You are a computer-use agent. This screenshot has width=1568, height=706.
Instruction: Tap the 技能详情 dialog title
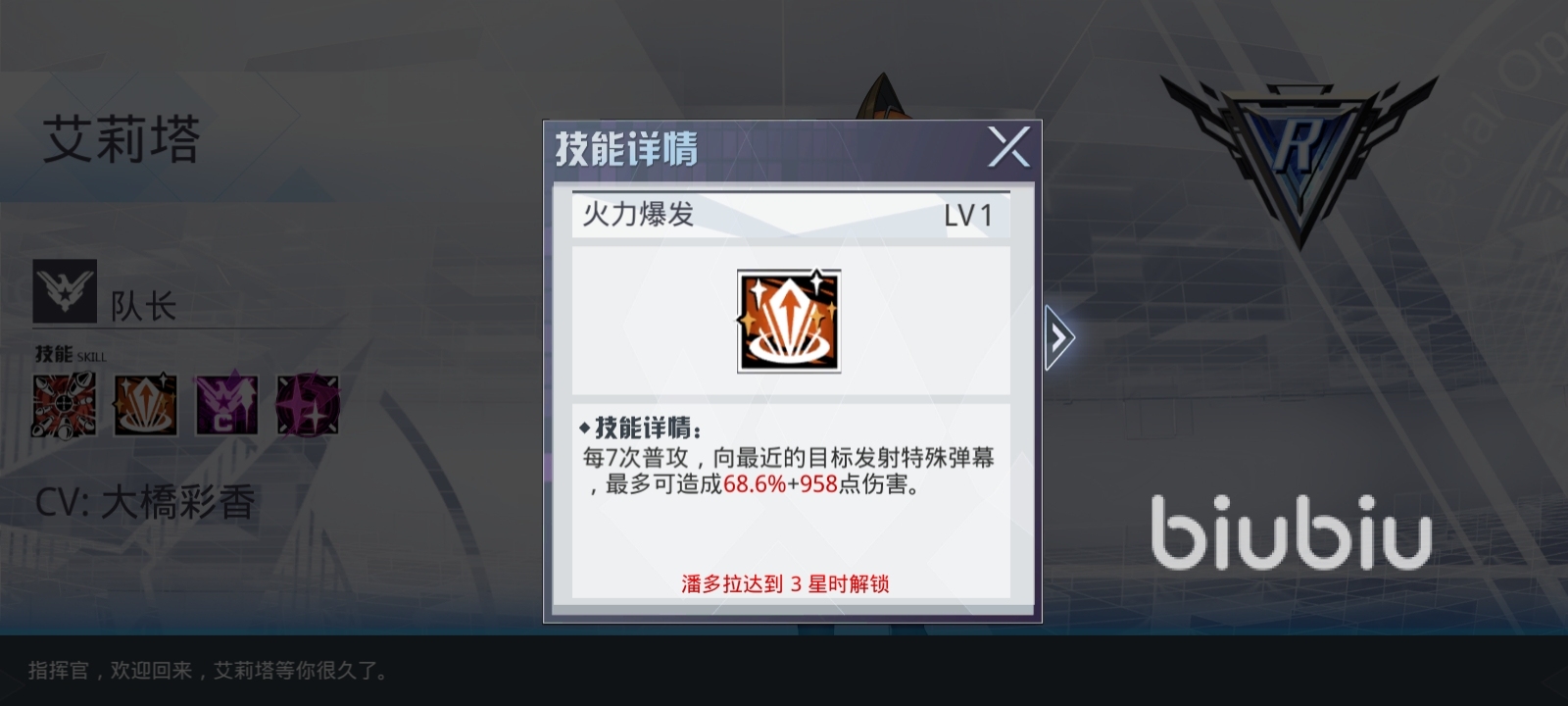coord(627,149)
